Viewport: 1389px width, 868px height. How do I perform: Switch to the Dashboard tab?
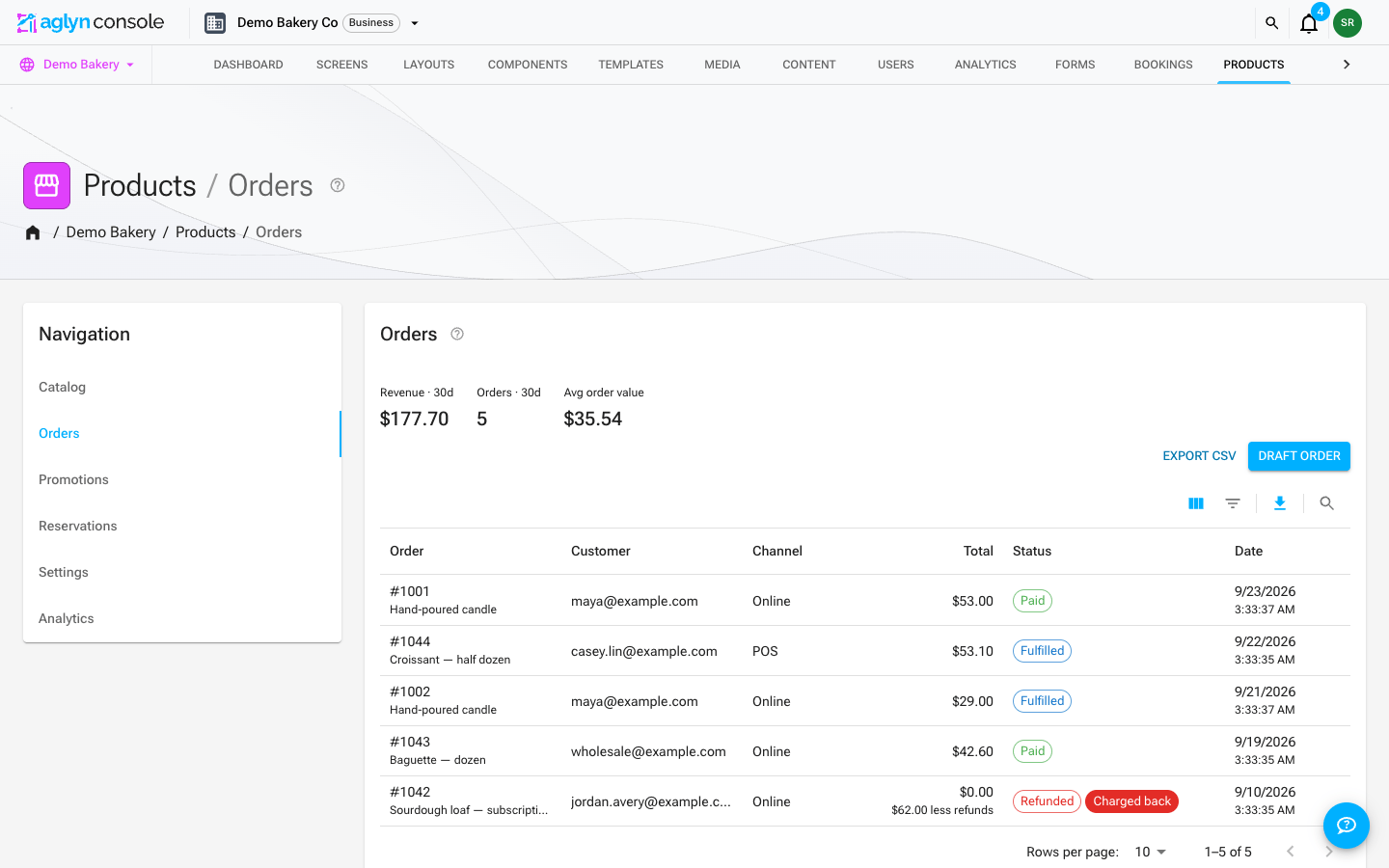[249, 65]
